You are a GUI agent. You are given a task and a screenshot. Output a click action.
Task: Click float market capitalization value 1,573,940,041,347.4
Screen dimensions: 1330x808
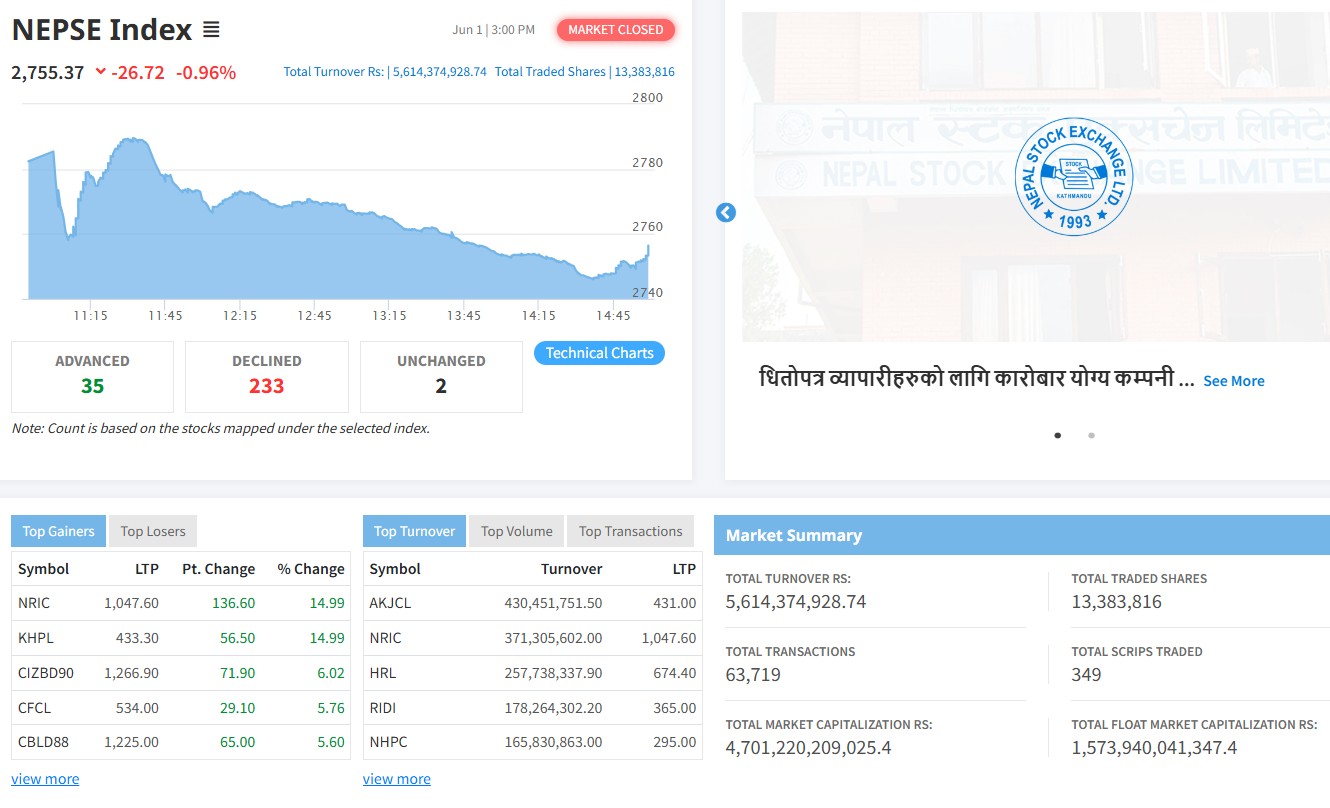(1154, 748)
